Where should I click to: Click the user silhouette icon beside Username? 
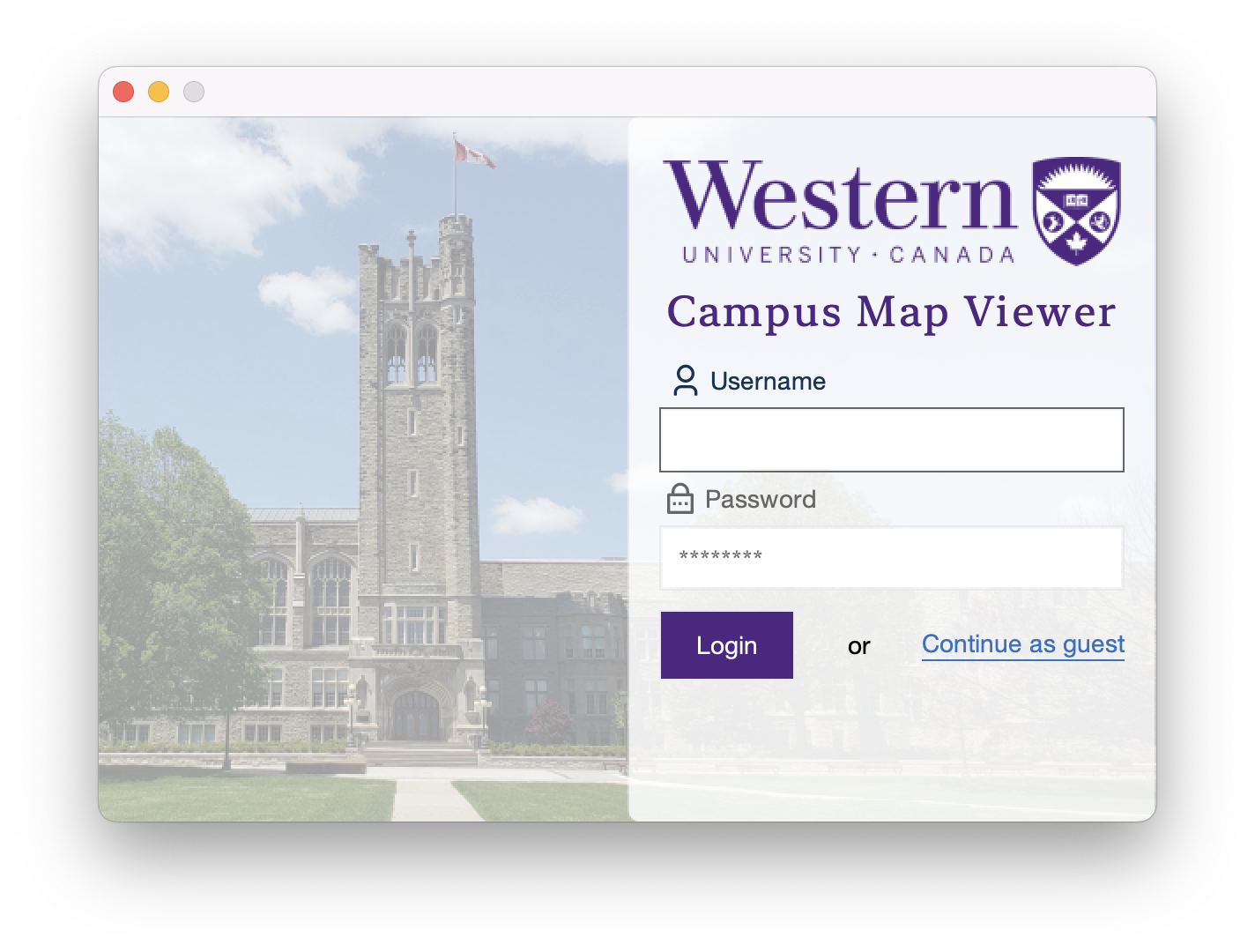tap(686, 380)
